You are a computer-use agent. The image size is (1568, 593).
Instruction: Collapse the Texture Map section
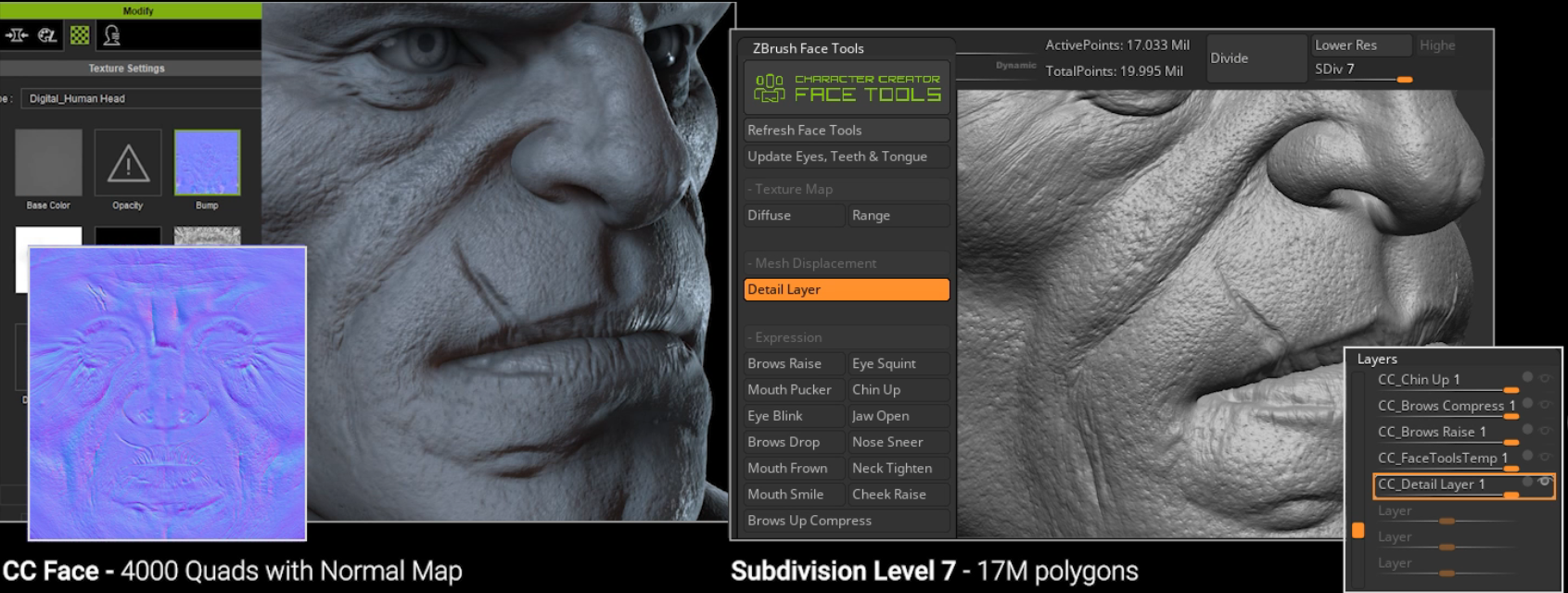(x=847, y=189)
